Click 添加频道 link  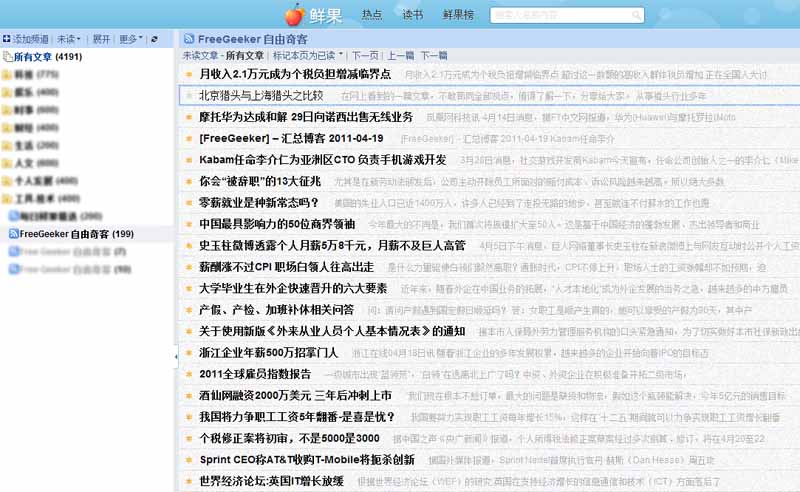pyautogui.click(x=30, y=39)
